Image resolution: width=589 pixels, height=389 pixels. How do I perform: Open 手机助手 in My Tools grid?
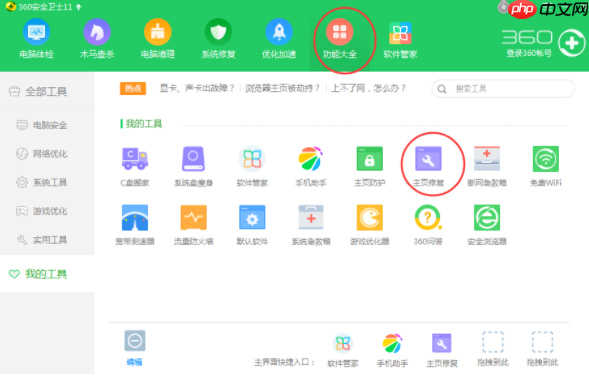(x=311, y=166)
